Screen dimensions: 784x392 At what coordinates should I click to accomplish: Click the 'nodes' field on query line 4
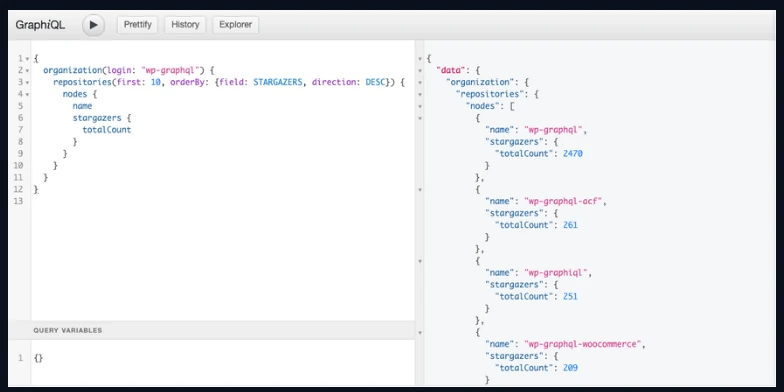(x=75, y=94)
